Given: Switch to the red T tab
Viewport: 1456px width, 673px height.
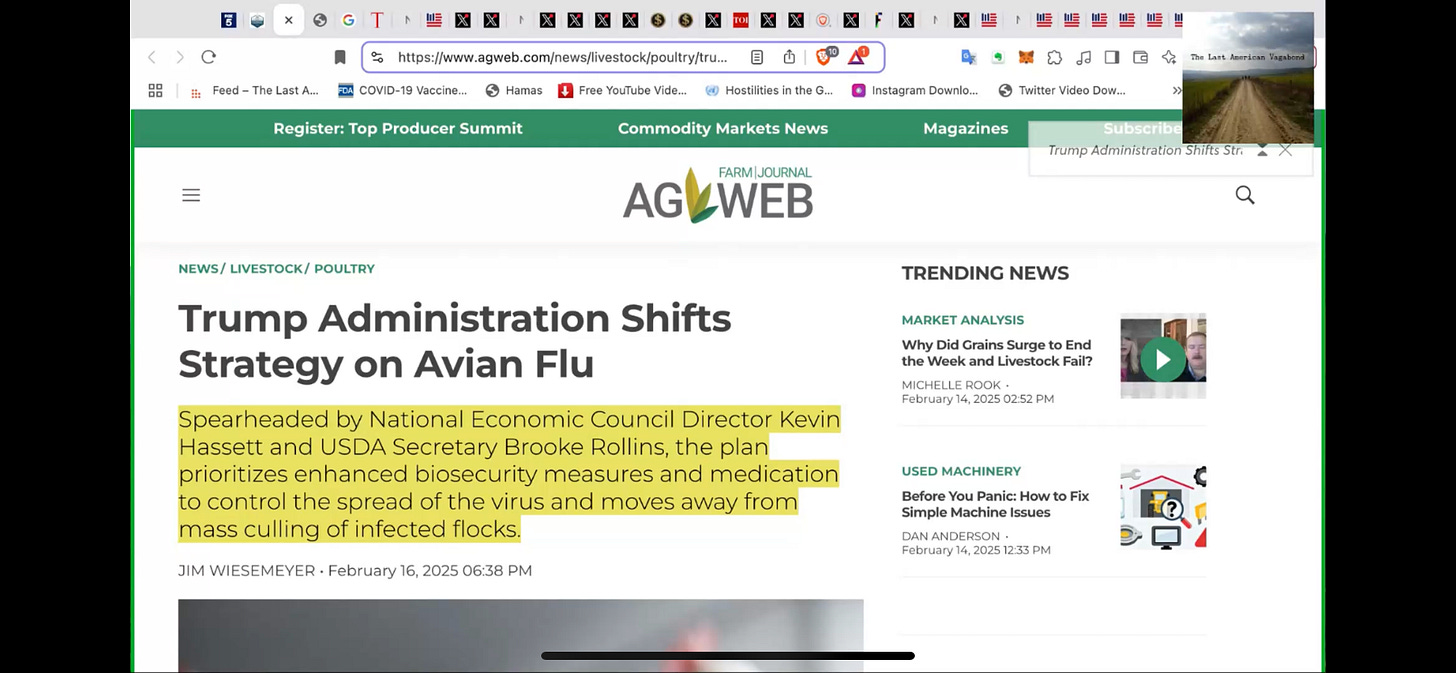Looking at the screenshot, I should (377, 20).
